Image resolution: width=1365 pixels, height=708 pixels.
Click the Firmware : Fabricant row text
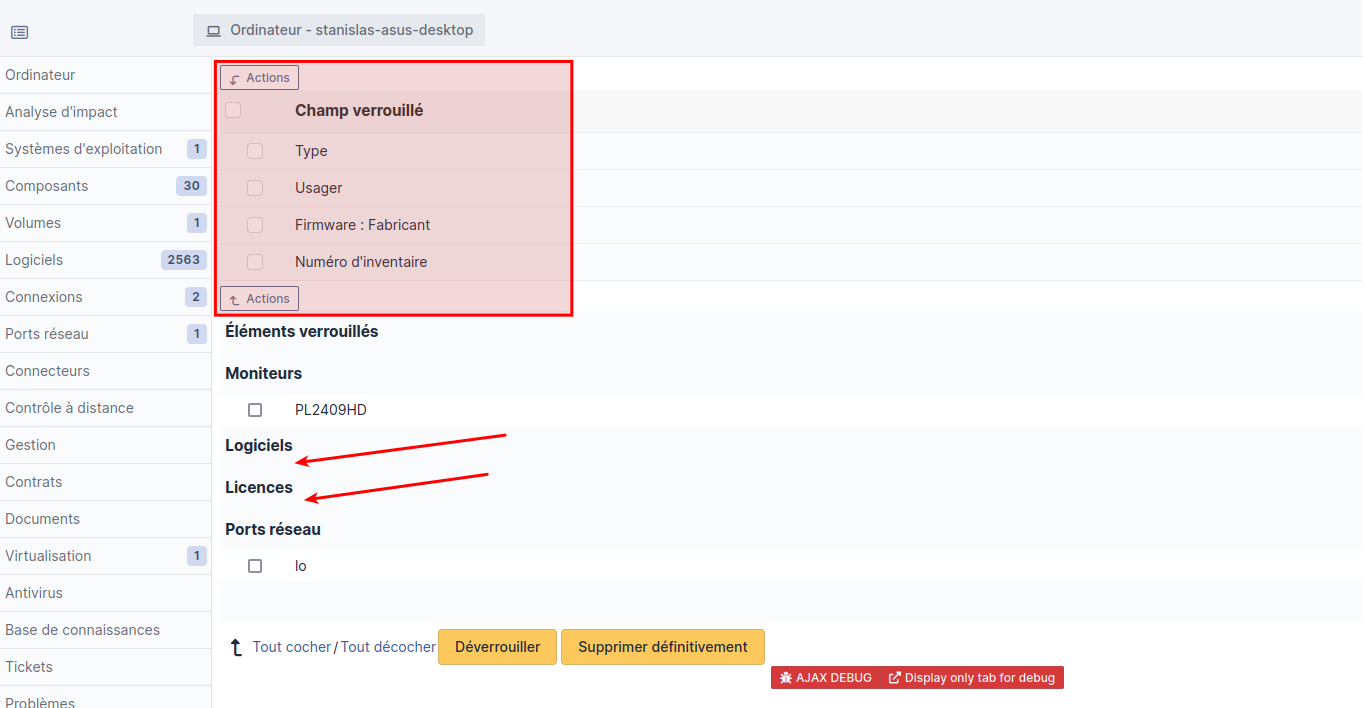point(363,225)
